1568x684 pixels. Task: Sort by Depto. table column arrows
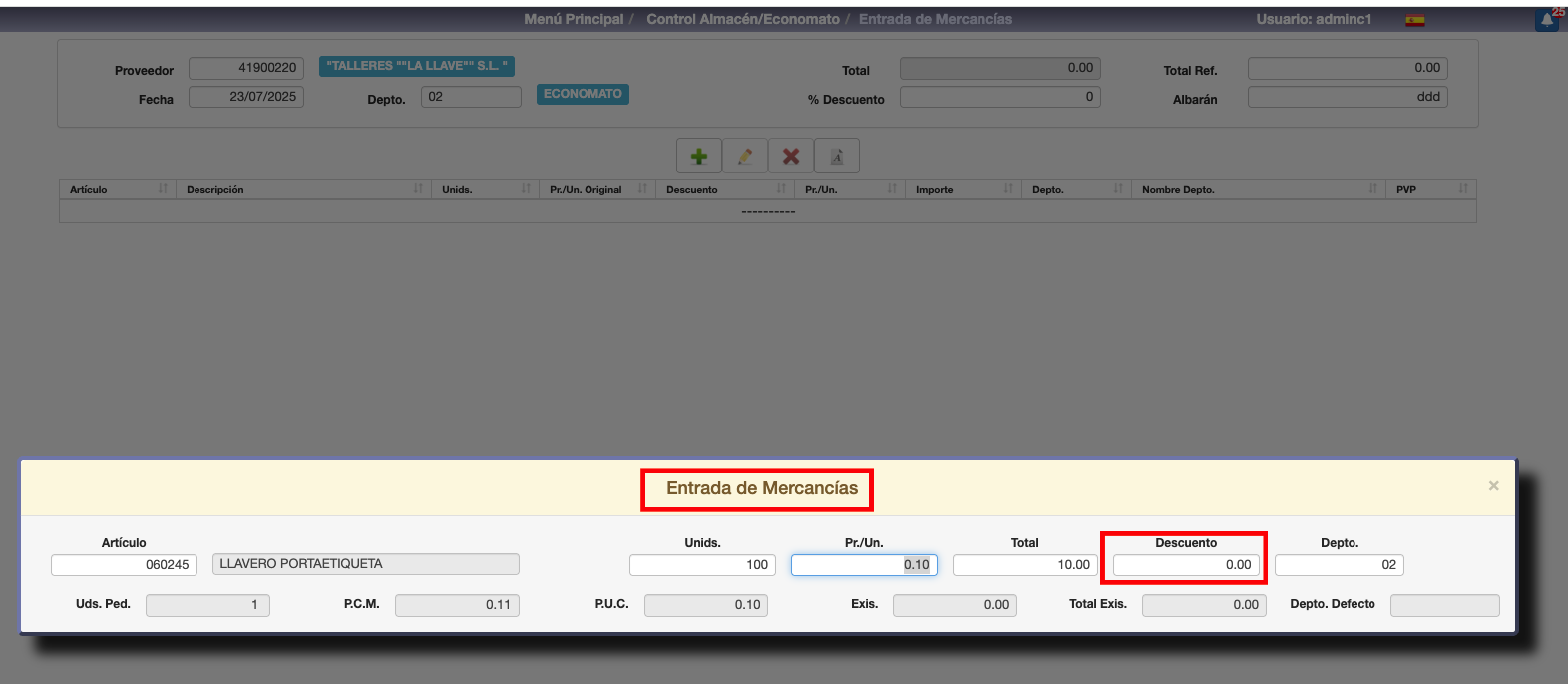(x=1118, y=189)
